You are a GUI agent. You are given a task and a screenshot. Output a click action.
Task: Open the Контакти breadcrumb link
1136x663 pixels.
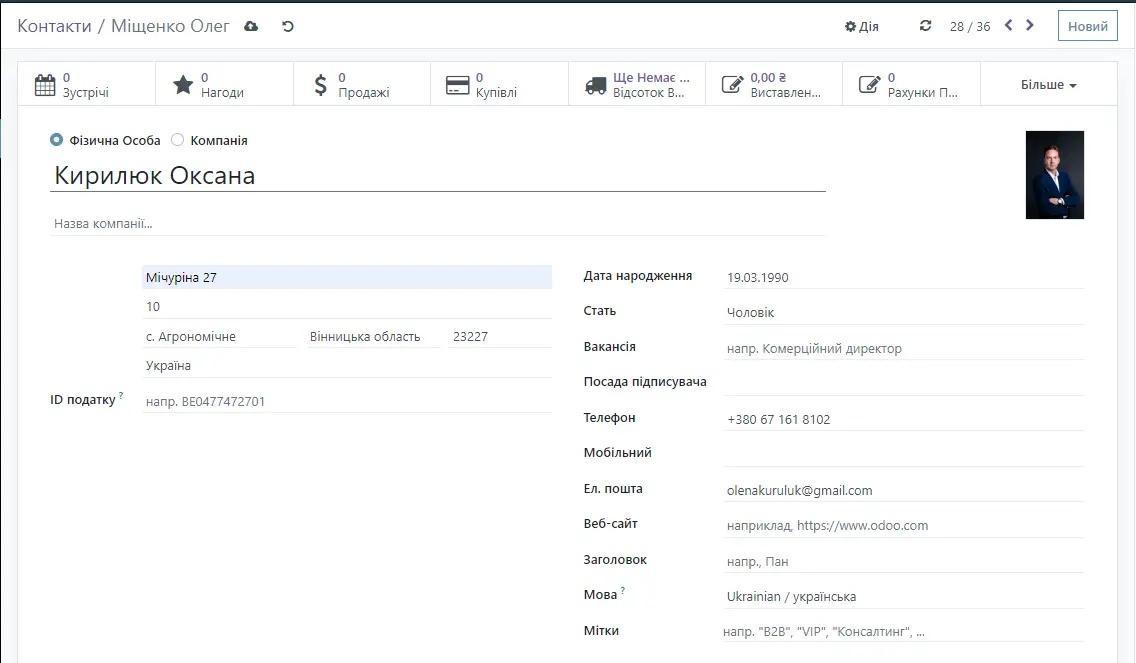click(57, 26)
